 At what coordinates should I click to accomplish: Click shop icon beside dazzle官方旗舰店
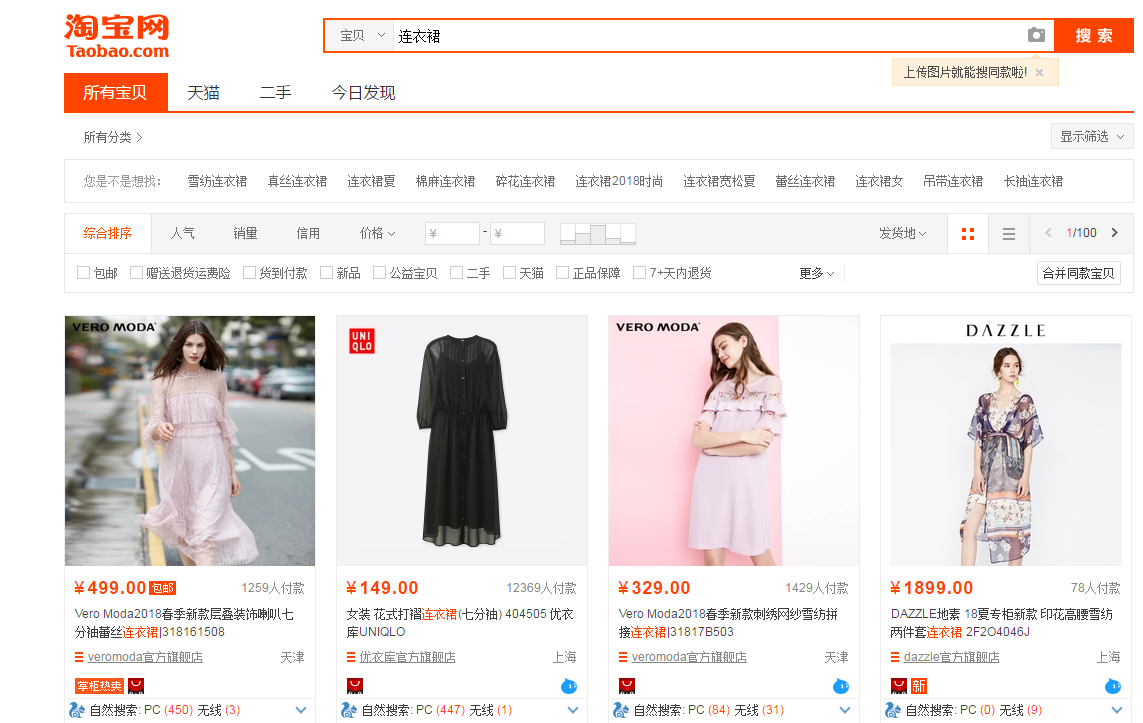coord(895,657)
